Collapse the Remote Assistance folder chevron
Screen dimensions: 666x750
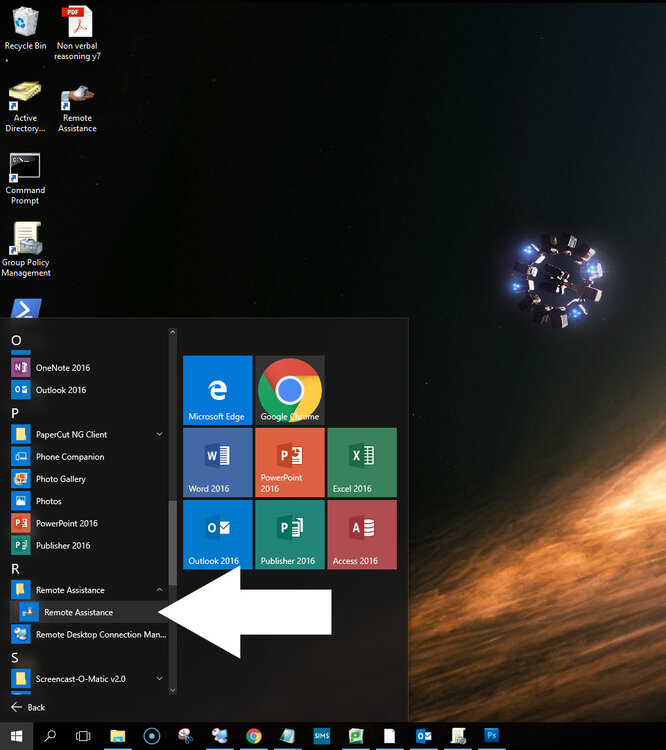(x=159, y=590)
